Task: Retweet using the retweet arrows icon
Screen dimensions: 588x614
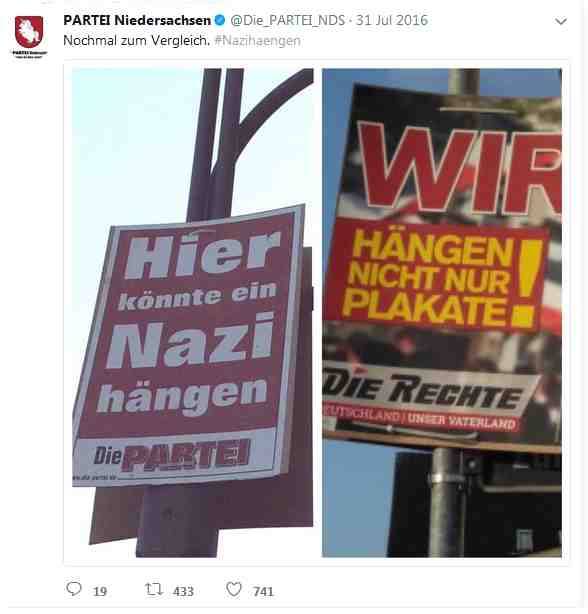Action: pos(154,589)
